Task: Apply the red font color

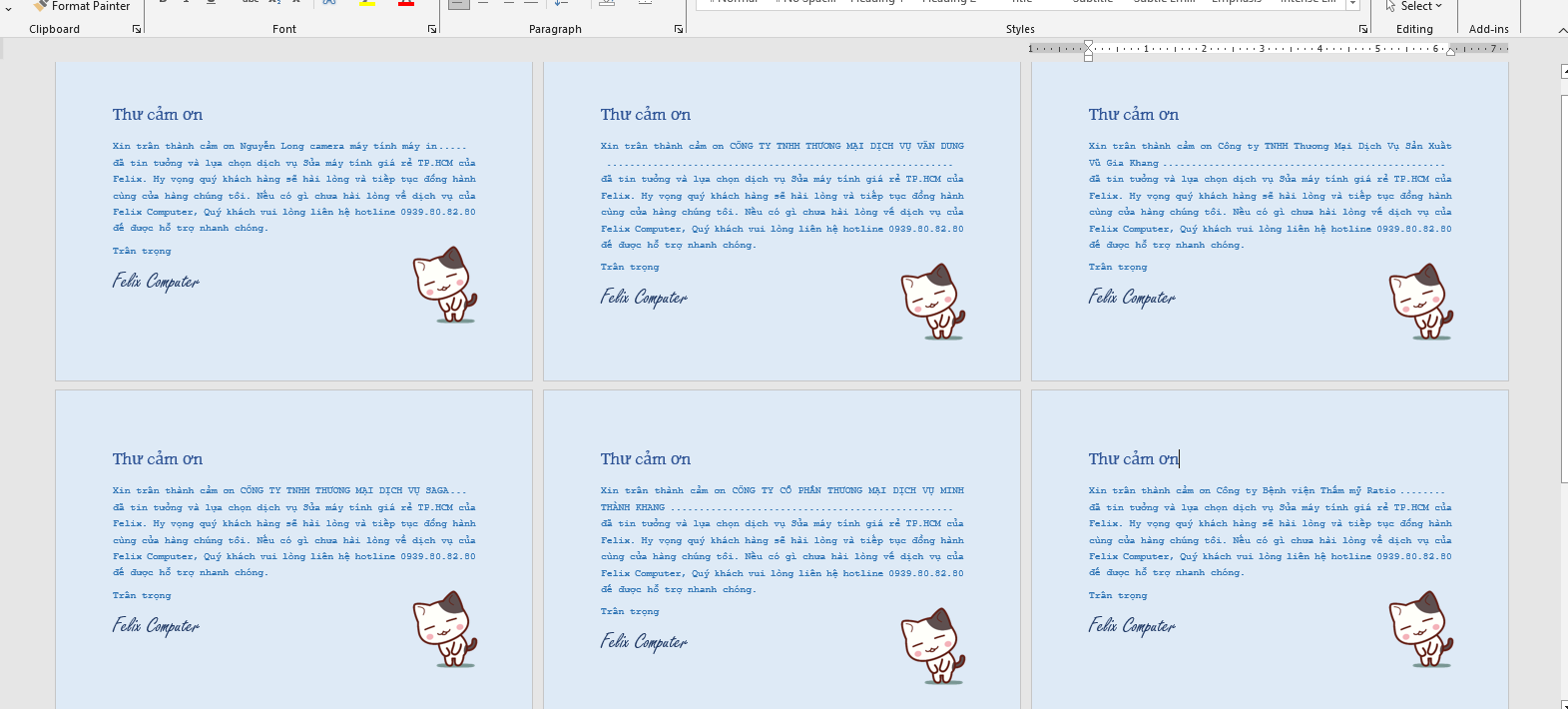Action: coord(405,3)
